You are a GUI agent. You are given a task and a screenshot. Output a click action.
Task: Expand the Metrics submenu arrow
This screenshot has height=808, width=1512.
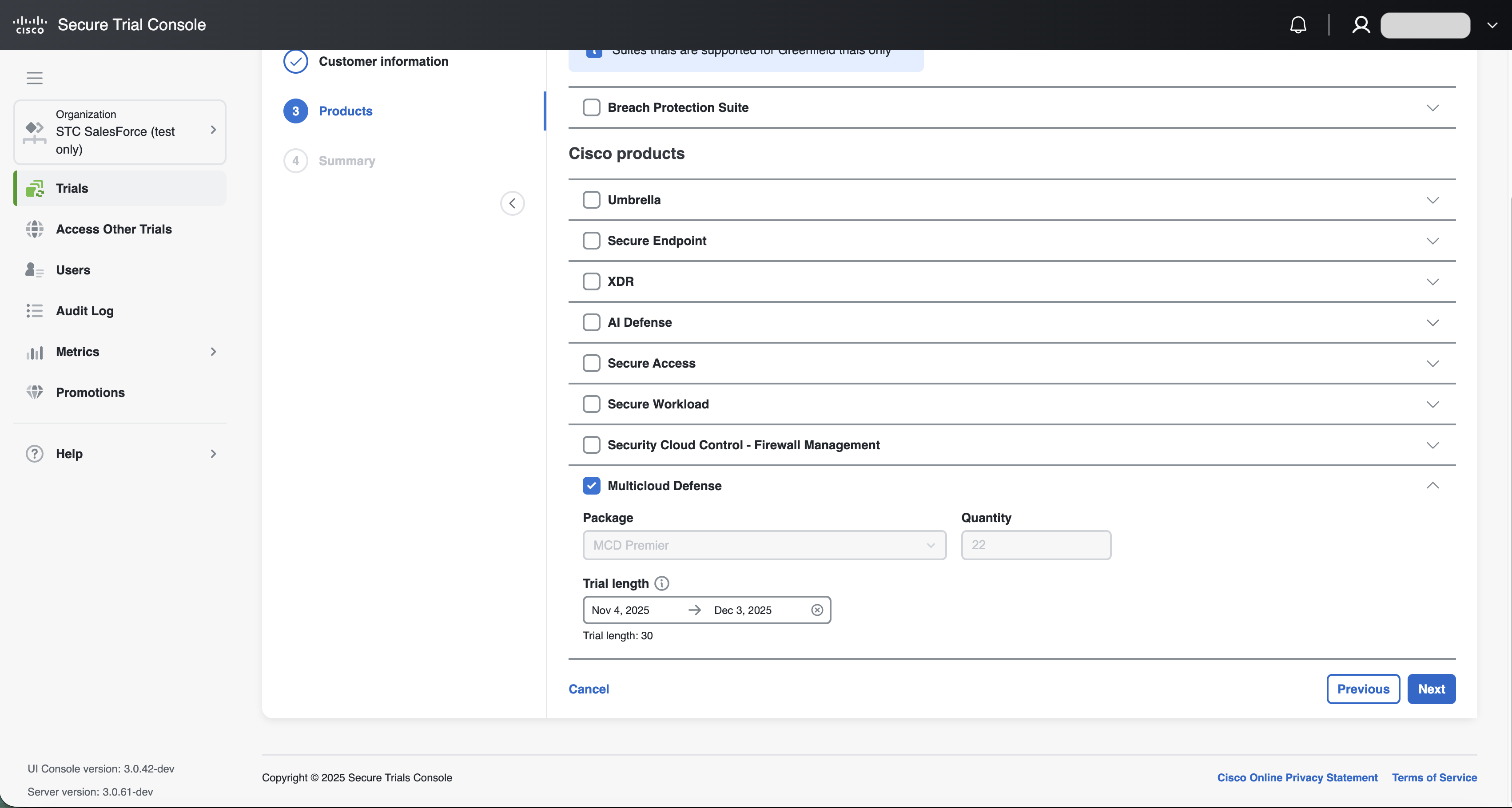tap(213, 352)
